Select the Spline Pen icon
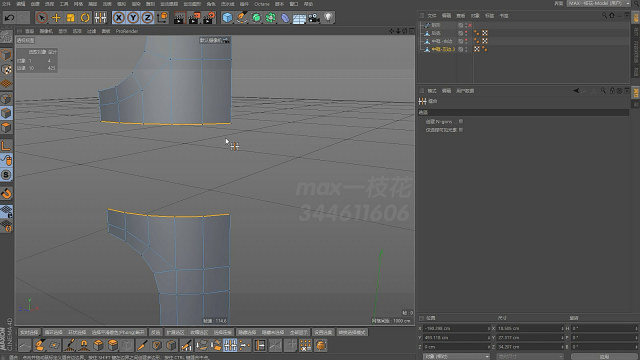This screenshot has width=640, height=360. (x=242, y=18)
